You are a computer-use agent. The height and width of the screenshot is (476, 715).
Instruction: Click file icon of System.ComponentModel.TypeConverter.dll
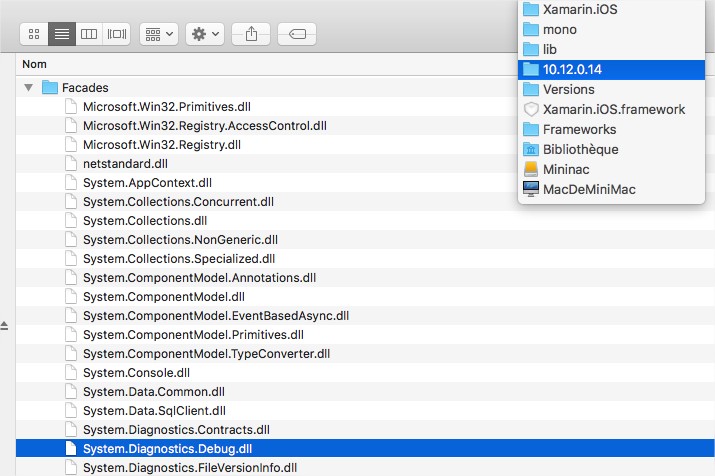71,353
